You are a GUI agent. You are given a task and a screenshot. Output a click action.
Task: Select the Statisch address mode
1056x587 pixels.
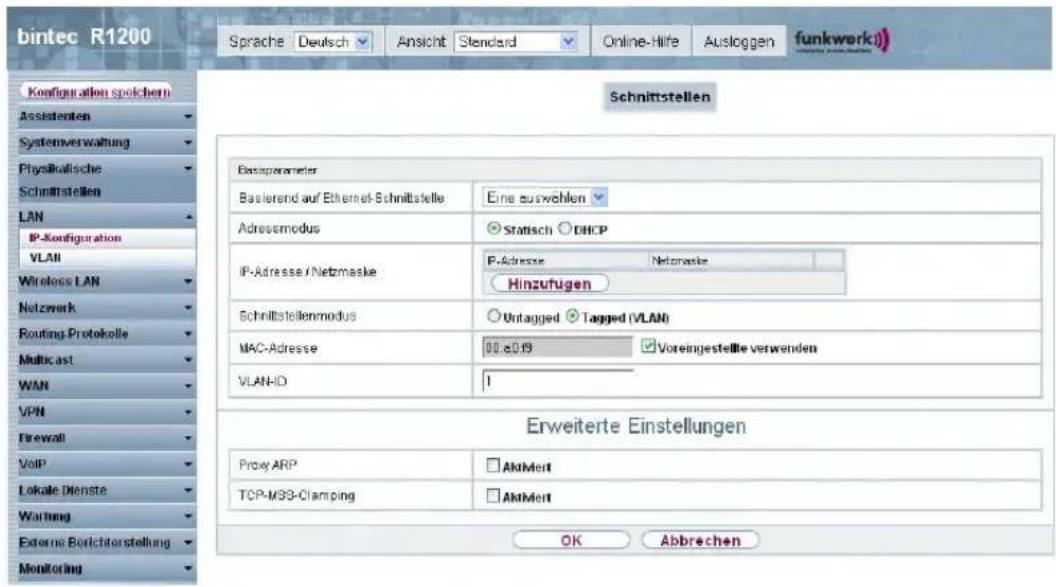click(494, 229)
